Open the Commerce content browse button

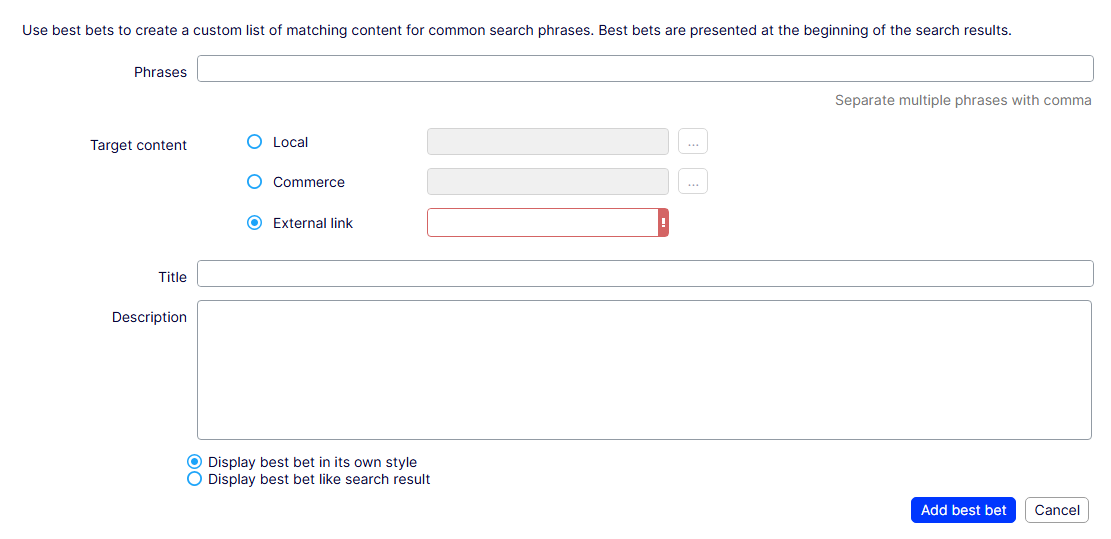(x=693, y=182)
